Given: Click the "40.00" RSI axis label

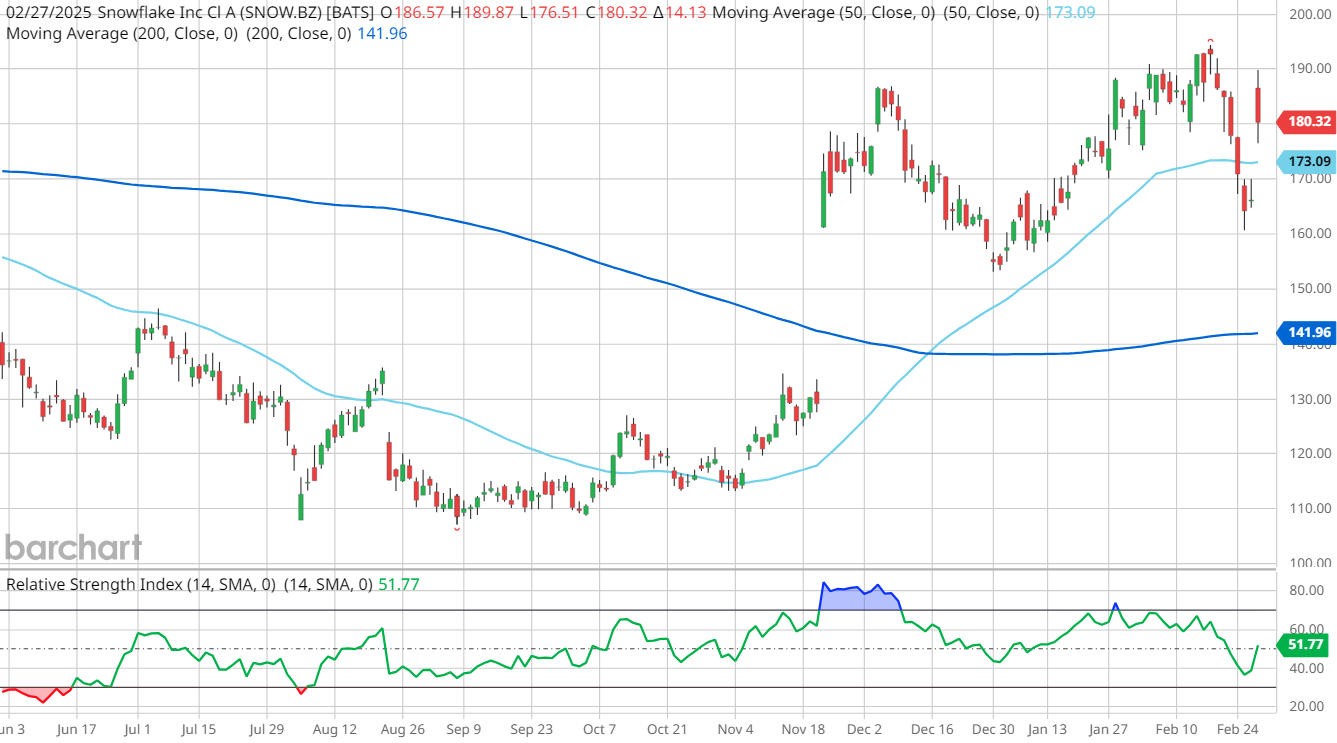Looking at the screenshot, I should (1307, 668).
